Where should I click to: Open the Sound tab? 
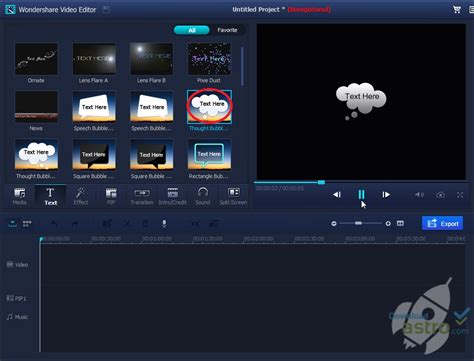point(203,196)
